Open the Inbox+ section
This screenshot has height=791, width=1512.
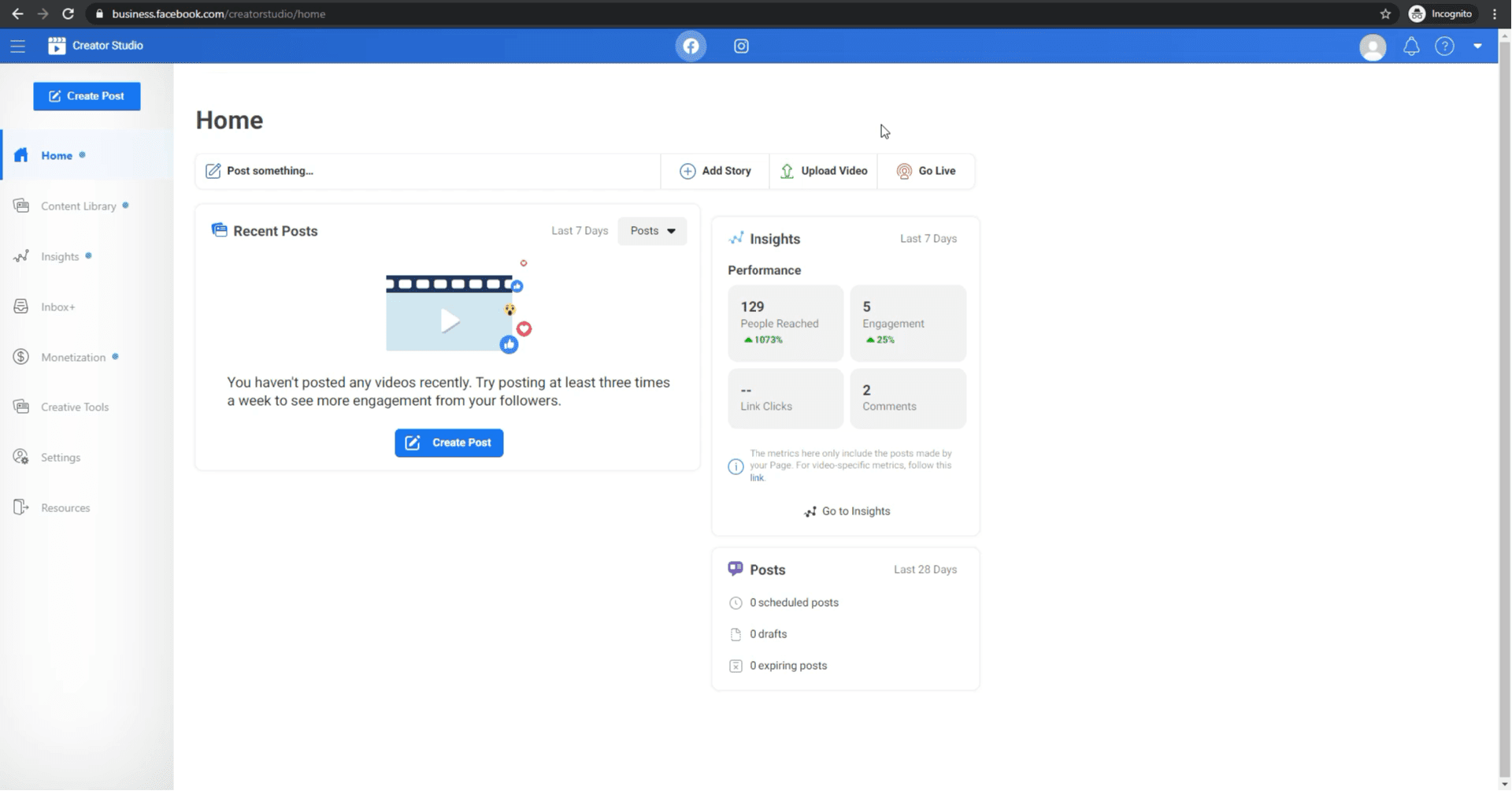click(58, 306)
